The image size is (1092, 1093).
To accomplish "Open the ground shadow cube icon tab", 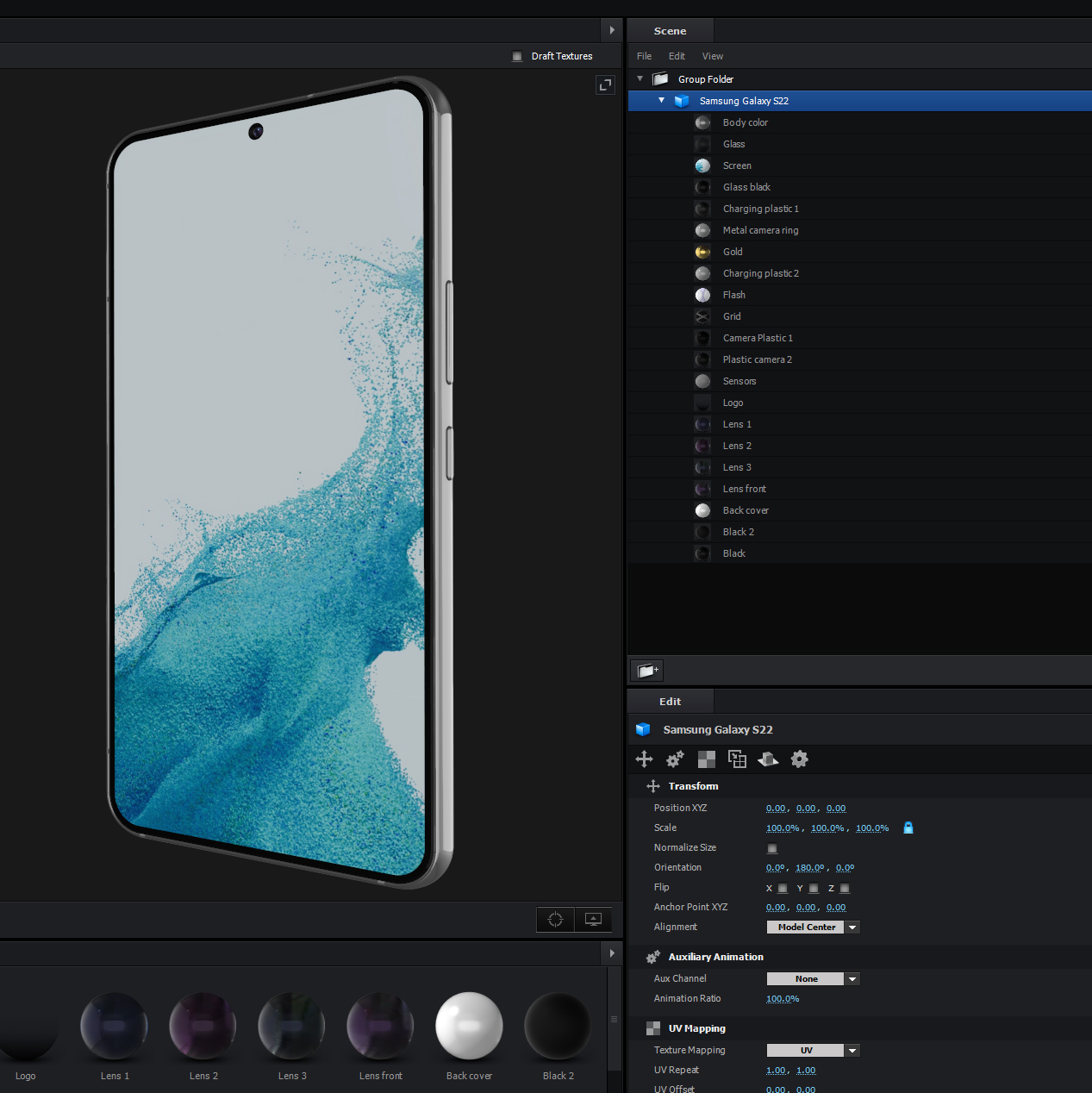I will coord(768,759).
